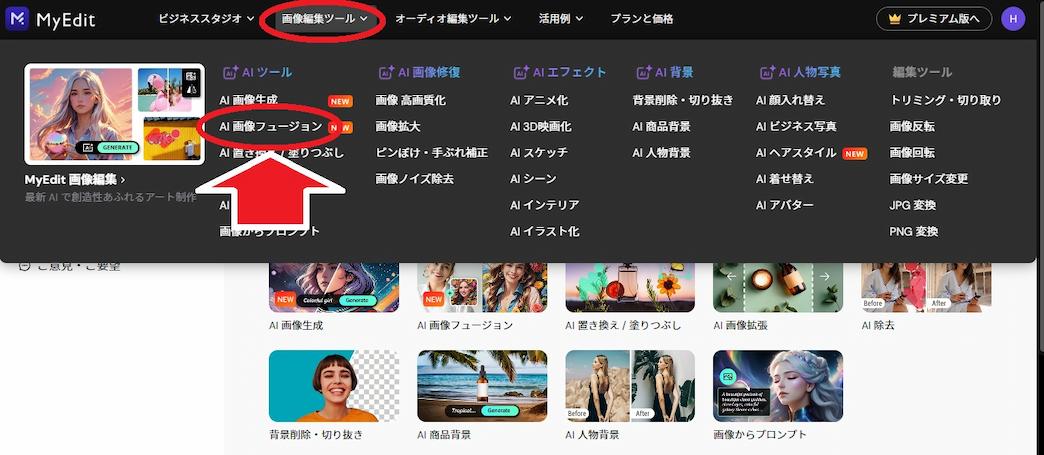Click the crown icon in premium button
This screenshot has height=455, width=1044.
pos(896,19)
